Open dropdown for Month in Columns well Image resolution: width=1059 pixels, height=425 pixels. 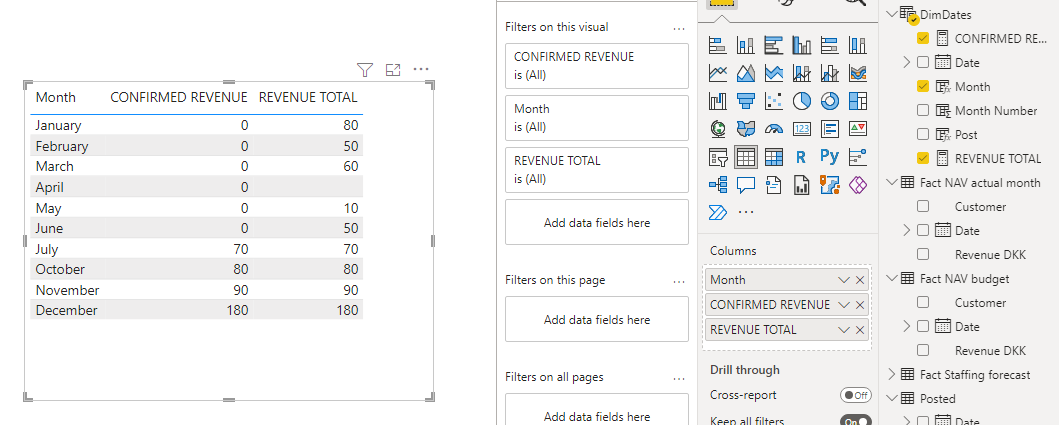click(844, 280)
